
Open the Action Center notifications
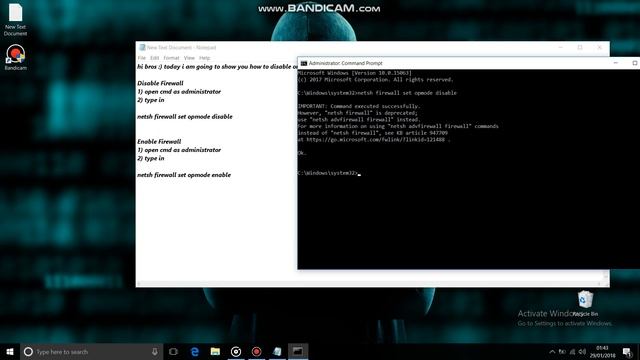pyautogui.click(x=627, y=352)
